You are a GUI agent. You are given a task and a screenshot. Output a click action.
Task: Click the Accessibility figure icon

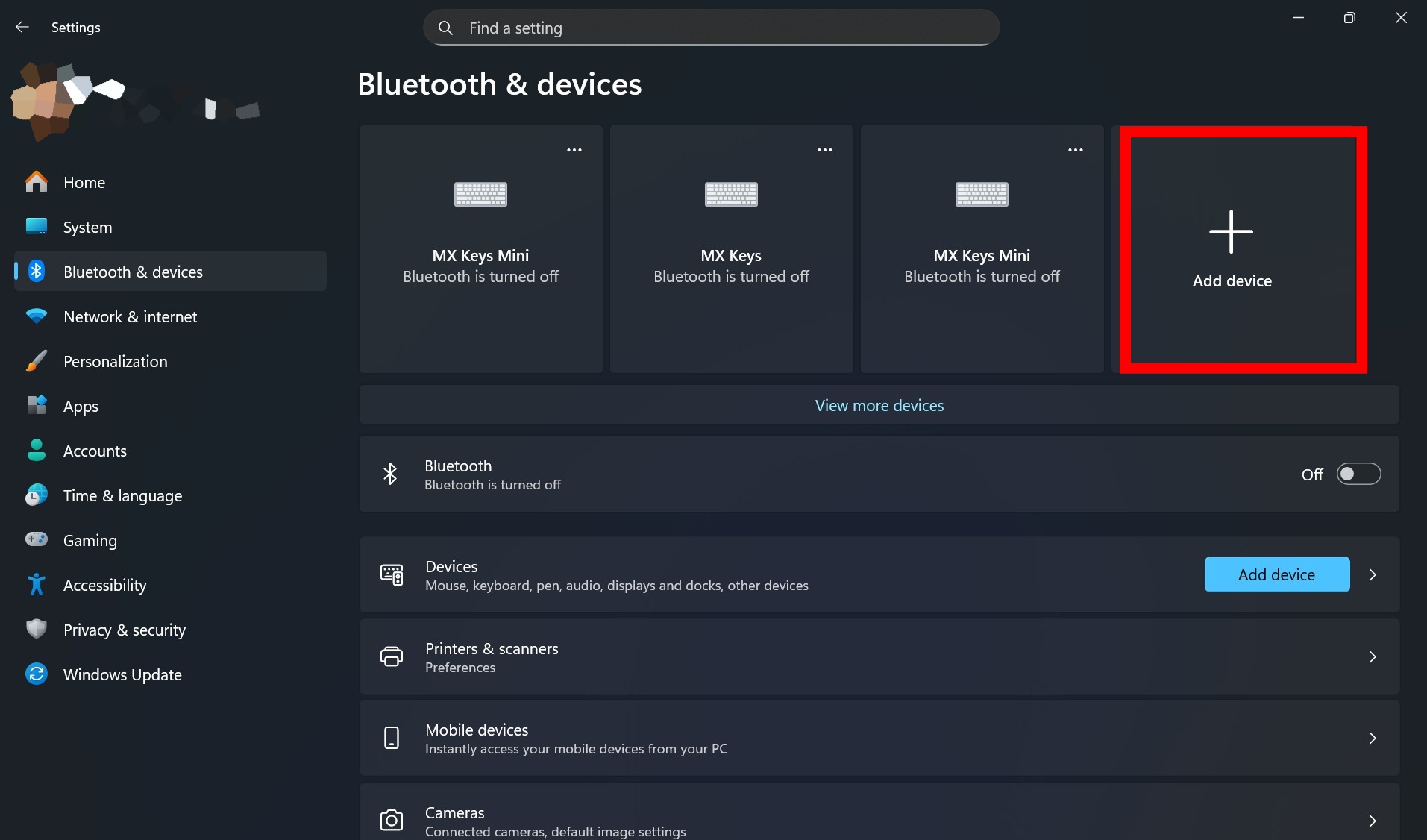pyautogui.click(x=36, y=585)
